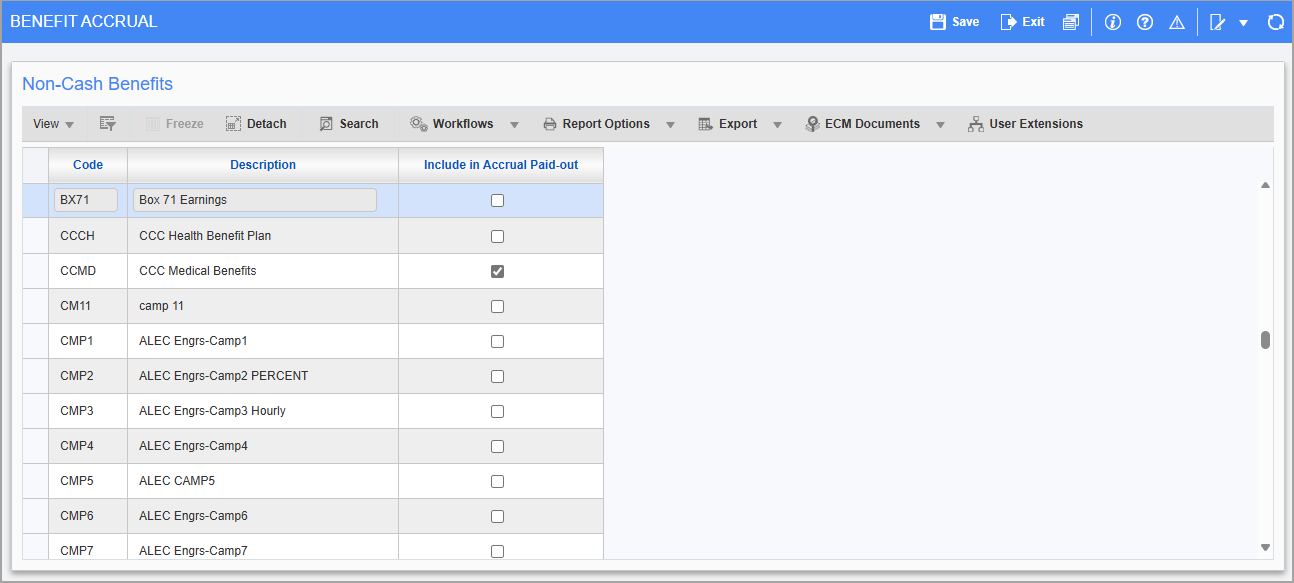Image resolution: width=1294 pixels, height=583 pixels.
Task: Open the information circle icon
Action: click(x=1113, y=22)
